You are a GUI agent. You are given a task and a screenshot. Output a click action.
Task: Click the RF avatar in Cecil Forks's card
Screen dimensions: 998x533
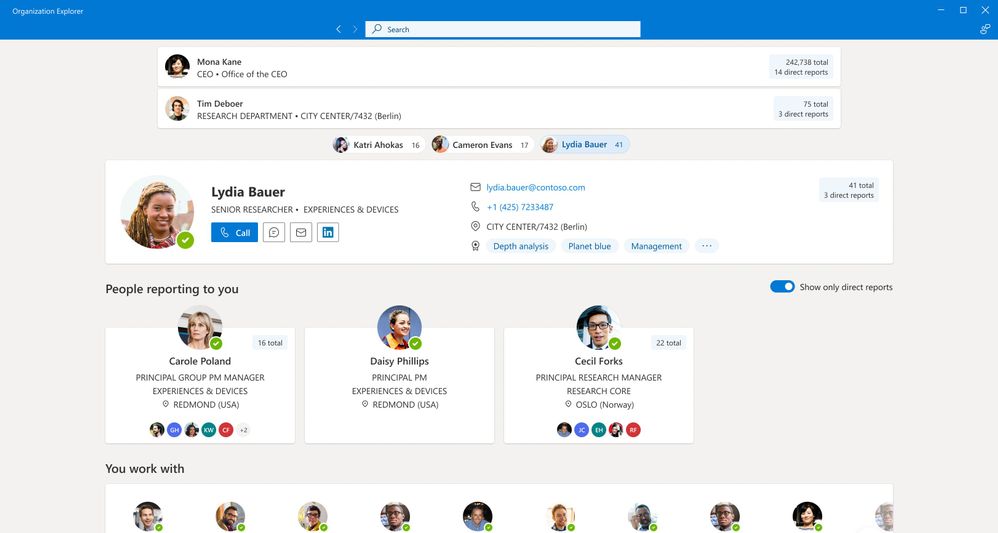tap(633, 430)
